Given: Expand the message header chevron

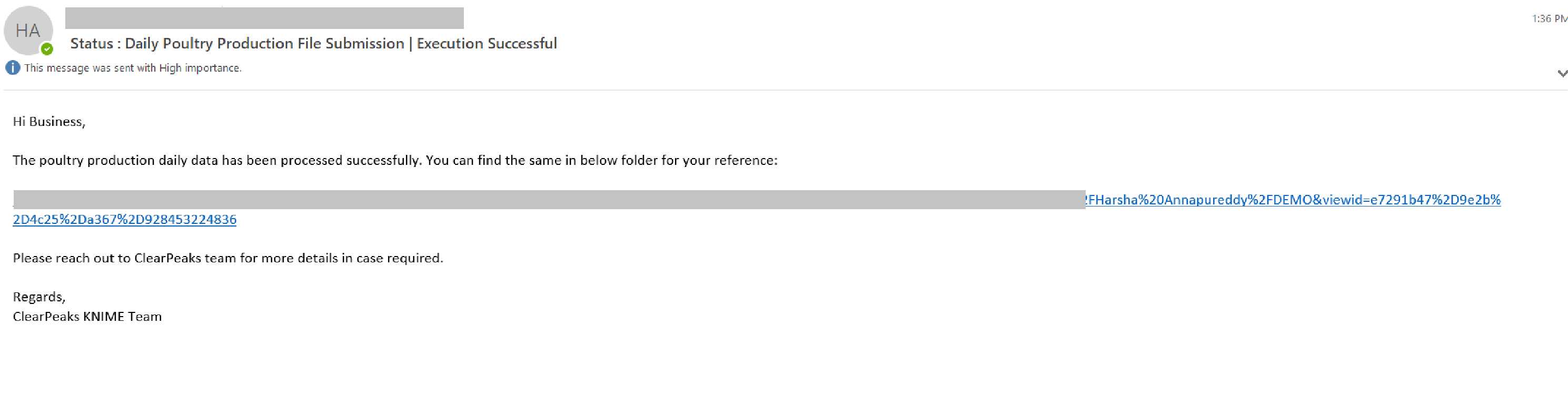Looking at the screenshot, I should pyautogui.click(x=1562, y=73).
